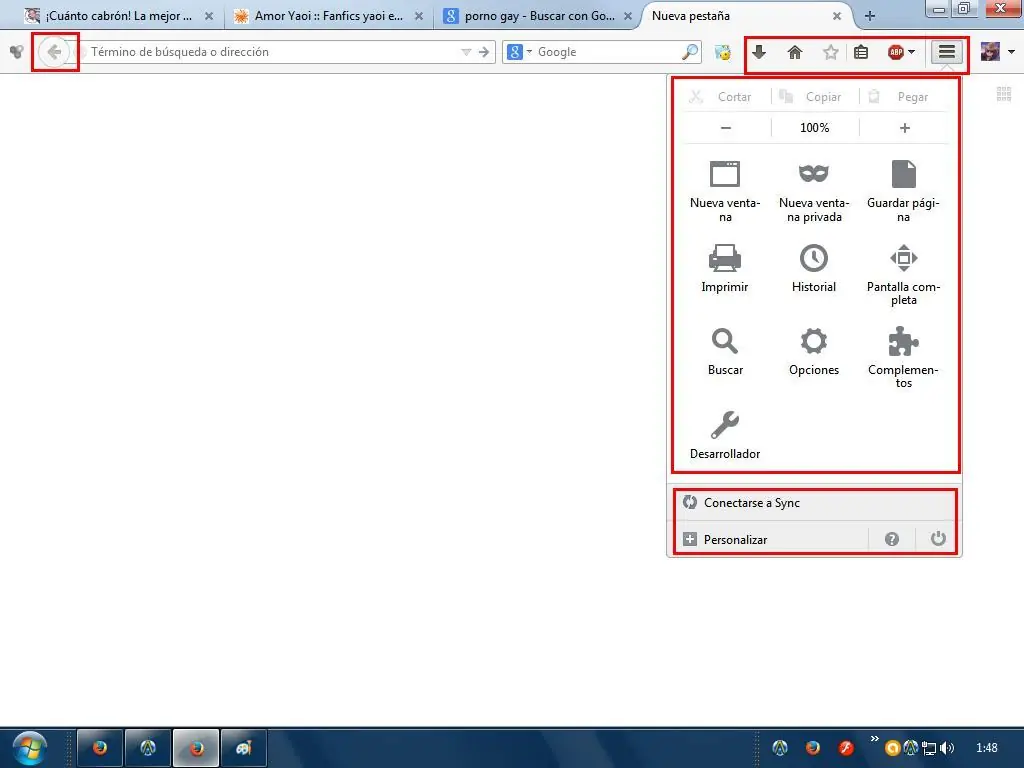Viewport: 1024px width, 768px height.
Task: Close the Nueva pestaña tab
Action: pyautogui.click(x=837, y=16)
